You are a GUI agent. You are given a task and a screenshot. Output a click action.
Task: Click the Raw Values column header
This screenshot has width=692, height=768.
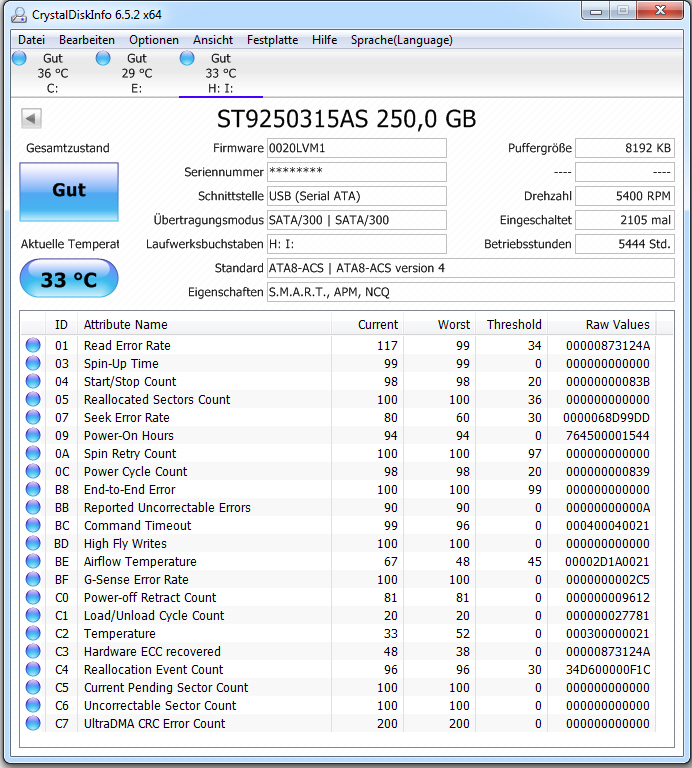tap(602, 324)
